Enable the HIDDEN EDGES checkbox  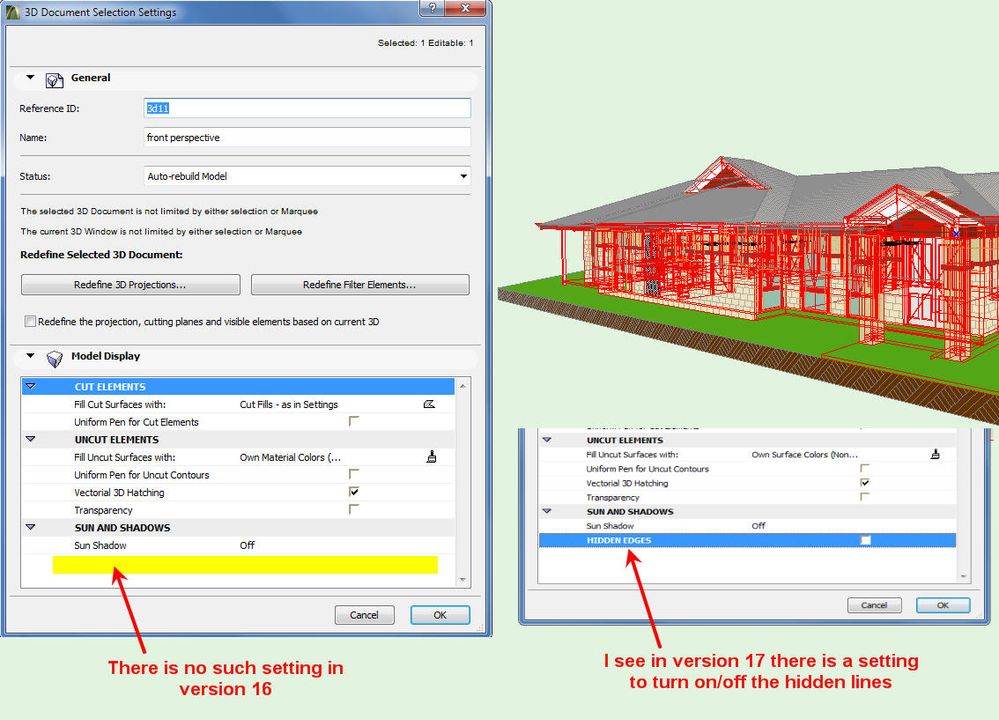(865, 540)
